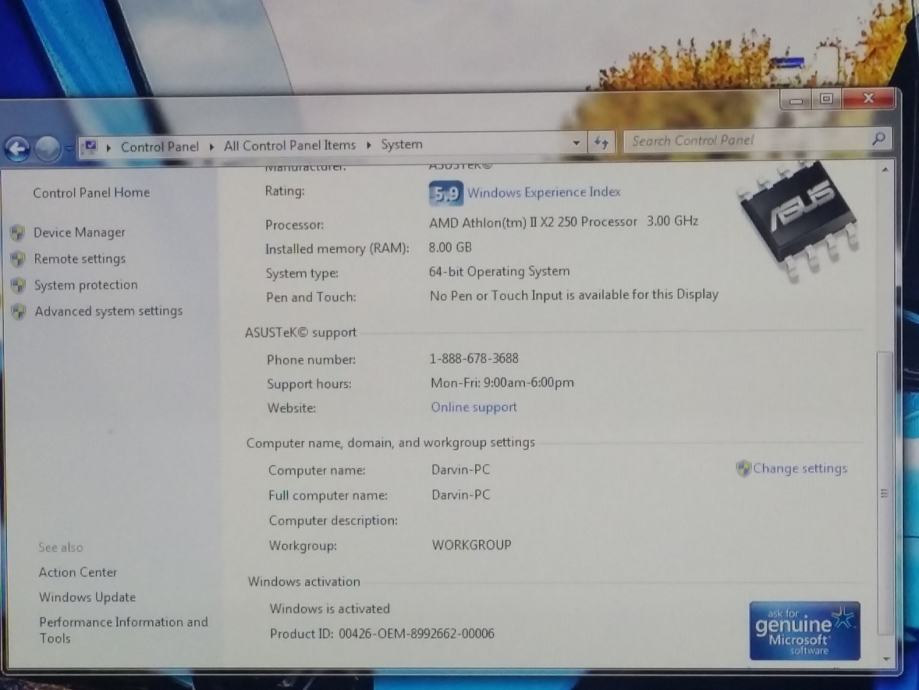Screen dimensions: 919x690
Task: Select the System breadcrumb
Action: coord(401,144)
